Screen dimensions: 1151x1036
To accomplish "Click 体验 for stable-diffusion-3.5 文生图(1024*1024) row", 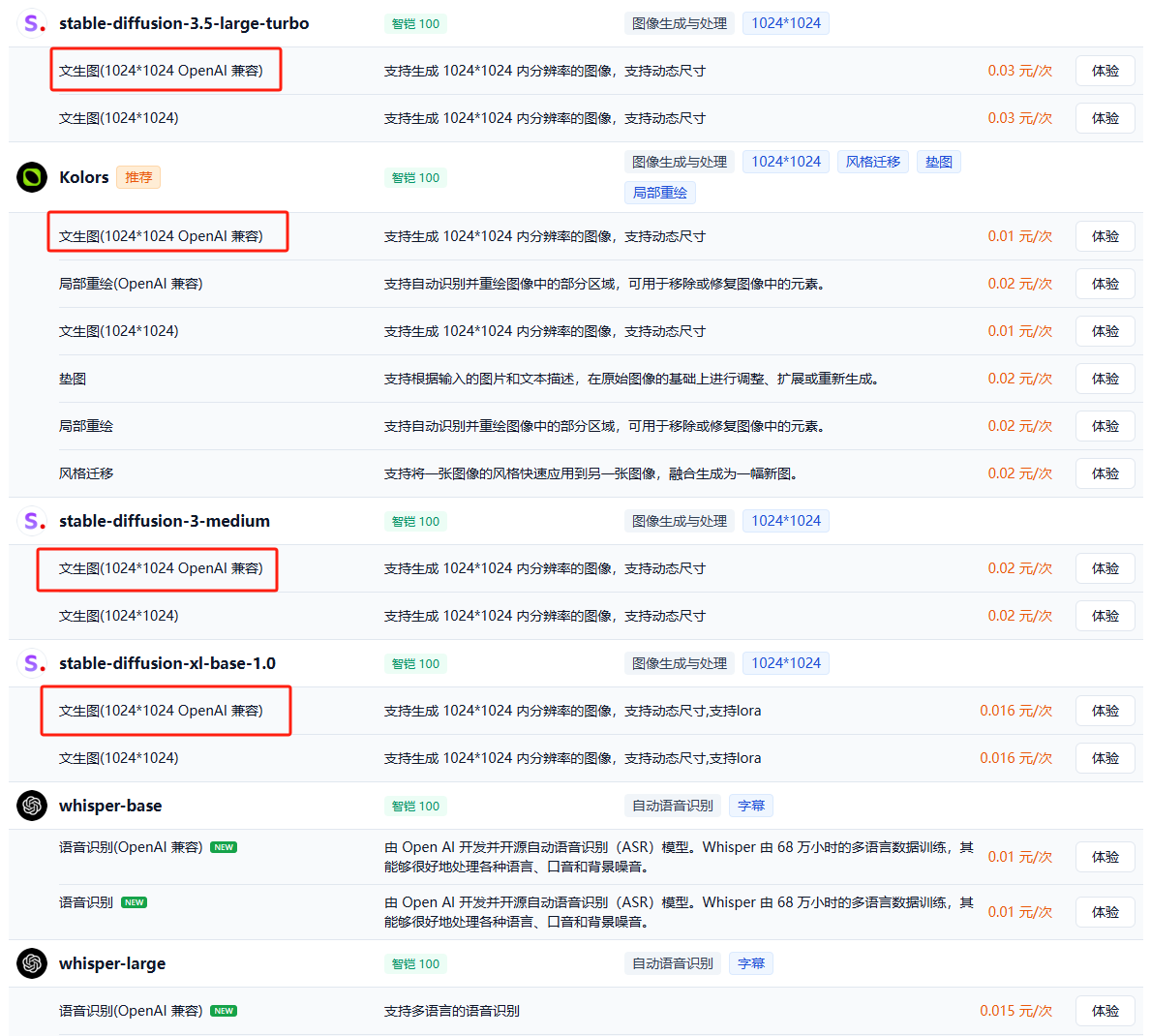I will [1105, 118].
